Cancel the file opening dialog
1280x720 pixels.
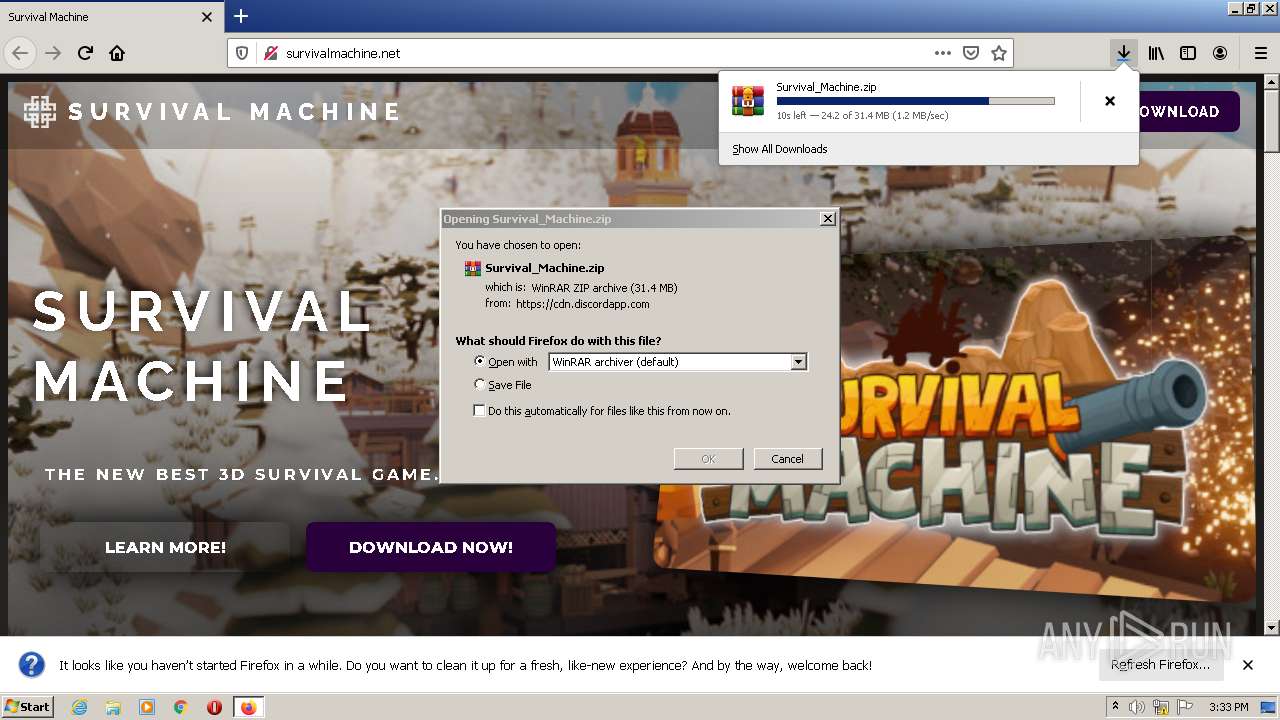click(787, 459)
